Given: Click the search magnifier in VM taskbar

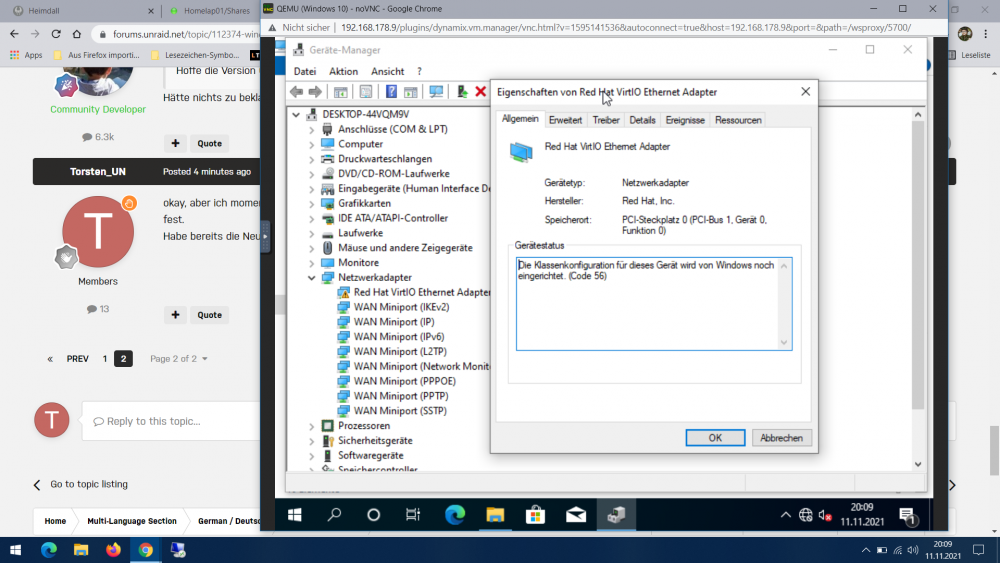Looking at the screenshot, I should tap(334, 515).
